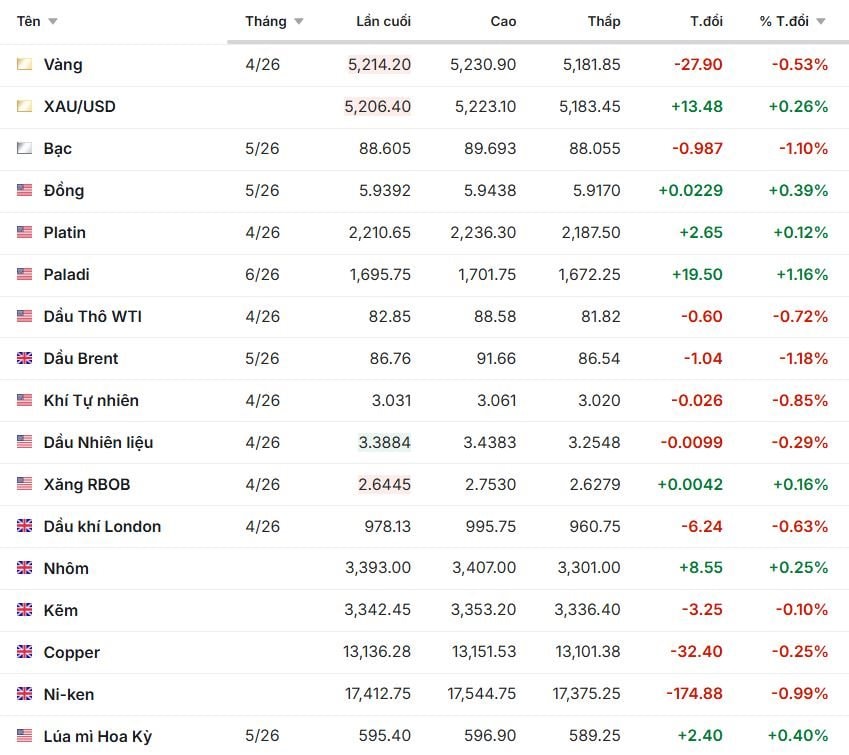This screenshot has height=755, width=849.
Task: Open the Dầu Thô WTI link
Action: [92, 317]
